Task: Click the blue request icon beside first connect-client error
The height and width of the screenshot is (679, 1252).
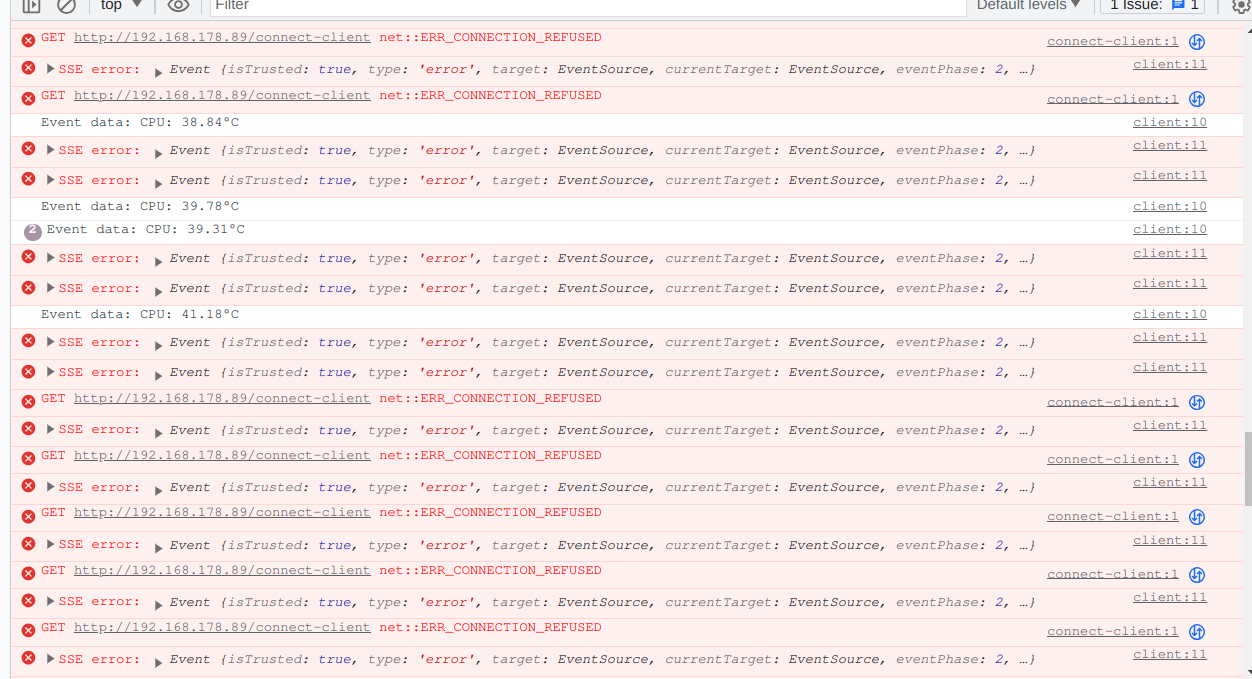Action: (1197, 41)
